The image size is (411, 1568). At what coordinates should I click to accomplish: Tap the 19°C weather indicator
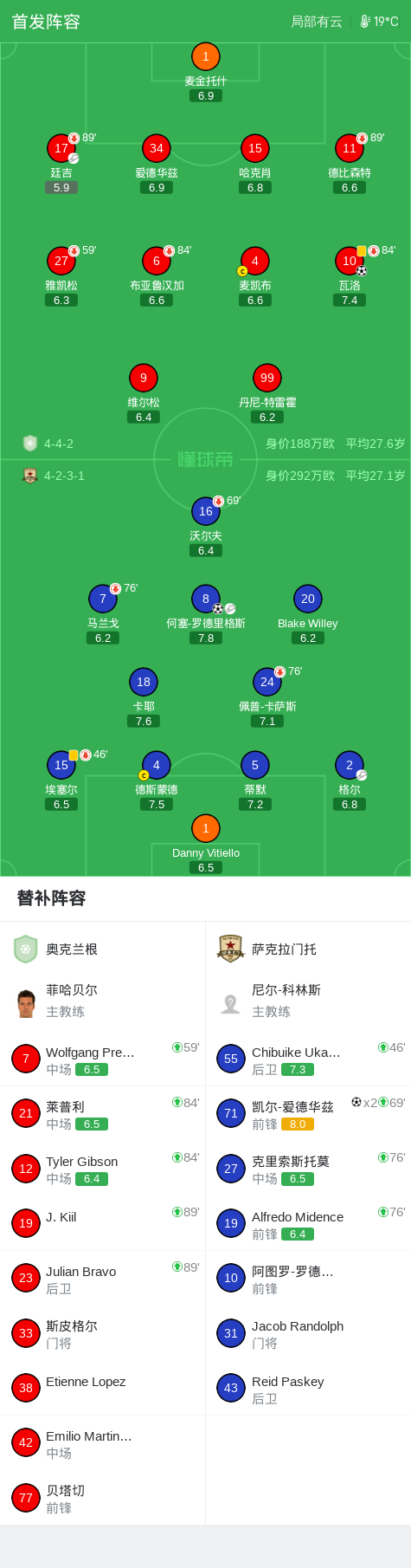tap(380, 22)
